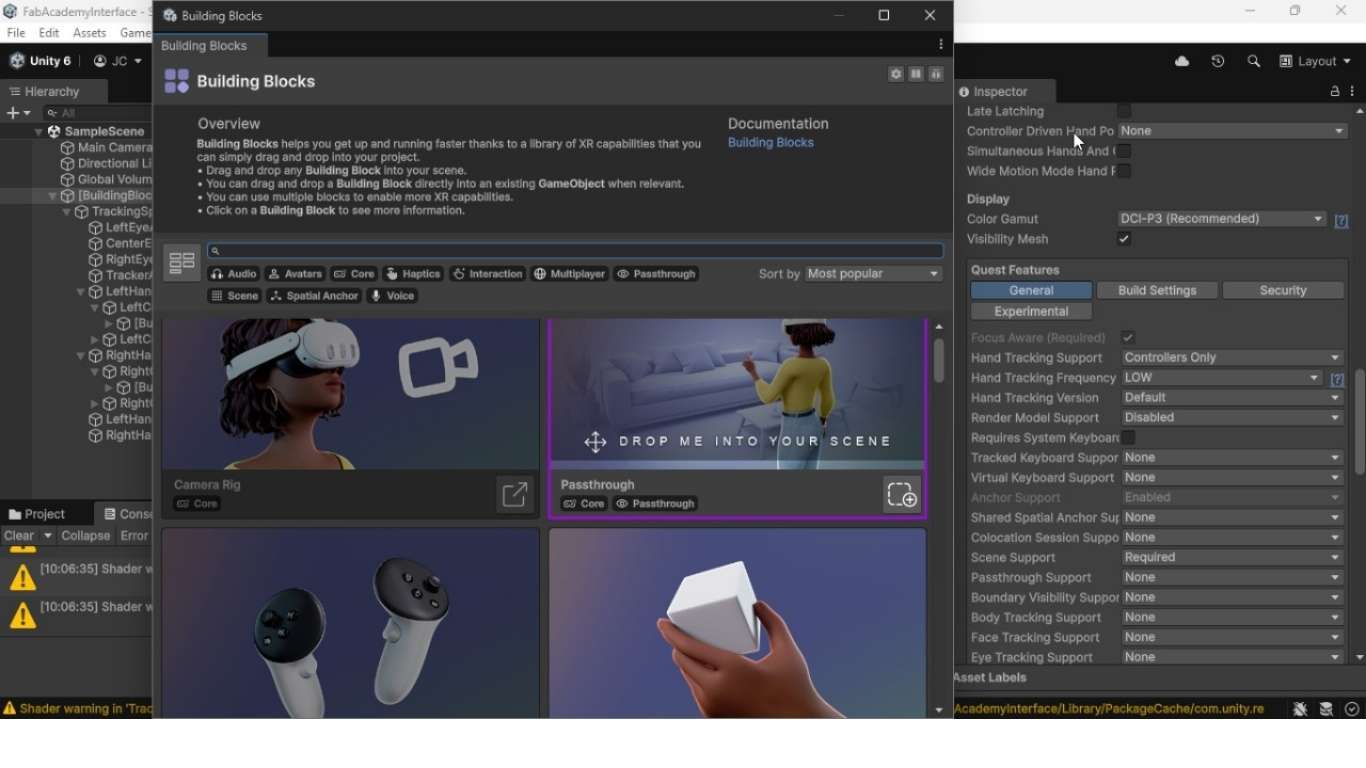Open the Sort by Most popular dropdown

pyautogui.click(x=874, y=274)
